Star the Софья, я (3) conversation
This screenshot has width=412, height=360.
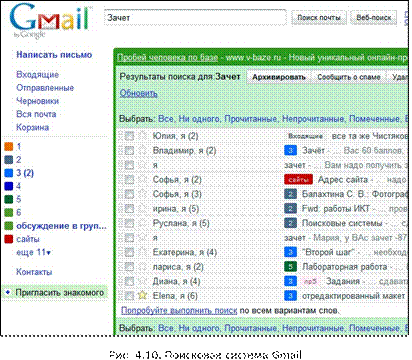tap(142, 194)
